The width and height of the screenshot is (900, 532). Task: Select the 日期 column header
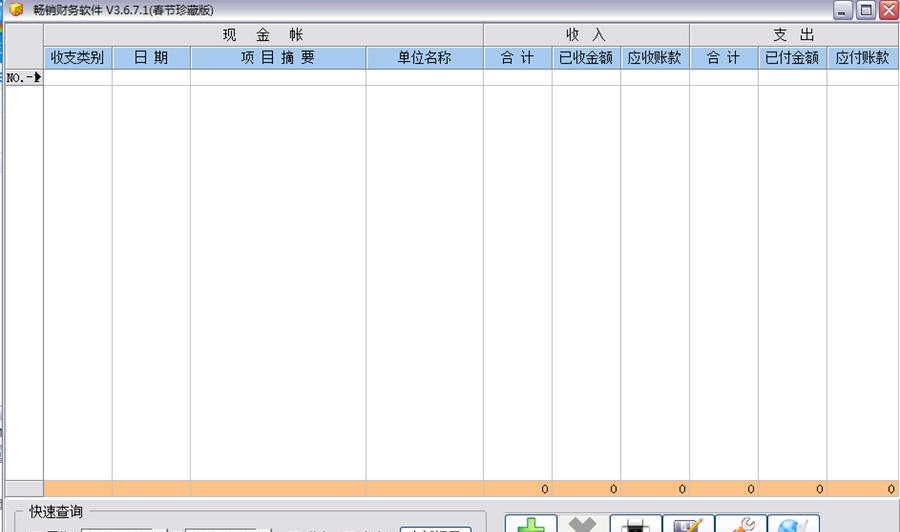152,58
